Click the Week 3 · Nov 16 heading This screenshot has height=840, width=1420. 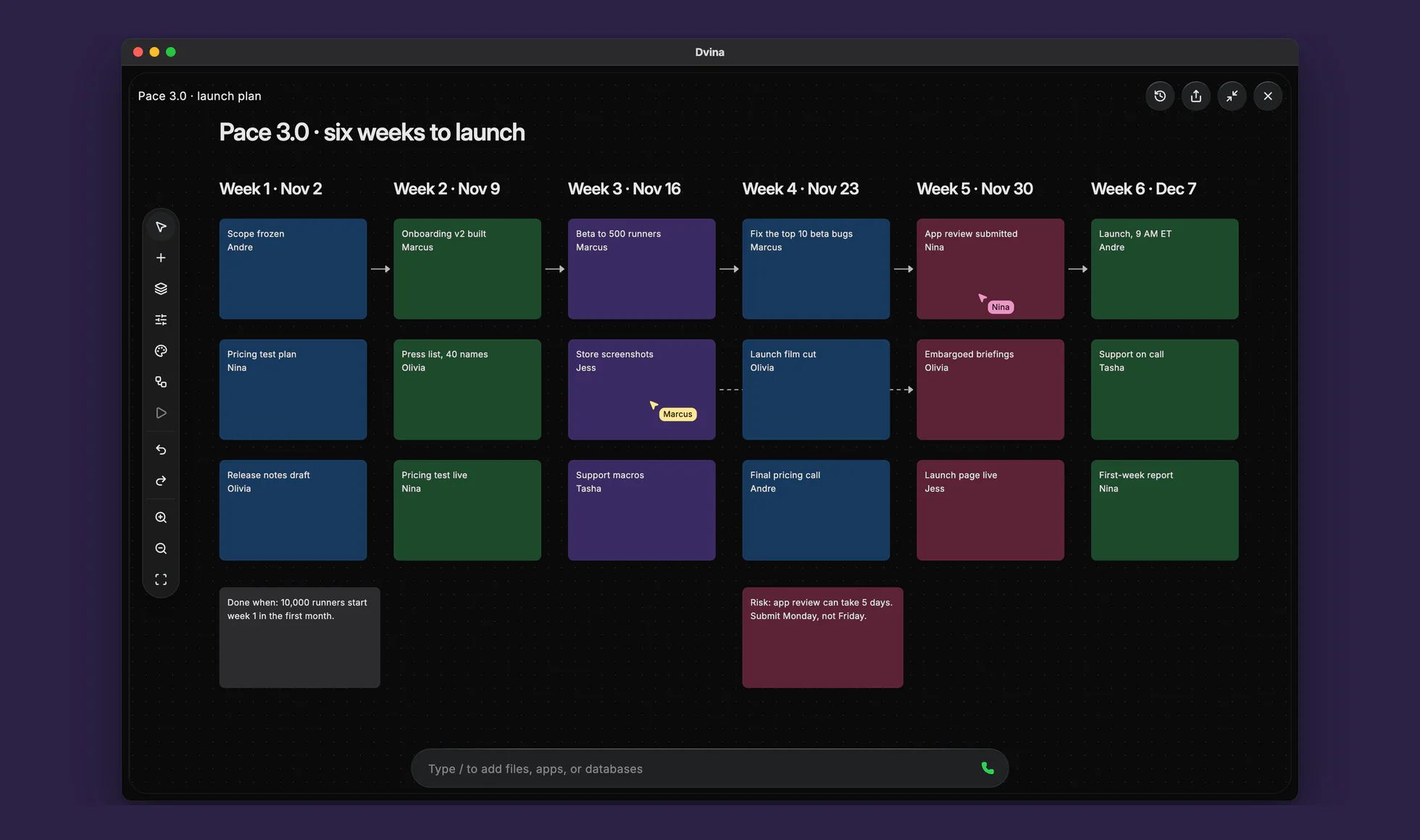[625, 189]
